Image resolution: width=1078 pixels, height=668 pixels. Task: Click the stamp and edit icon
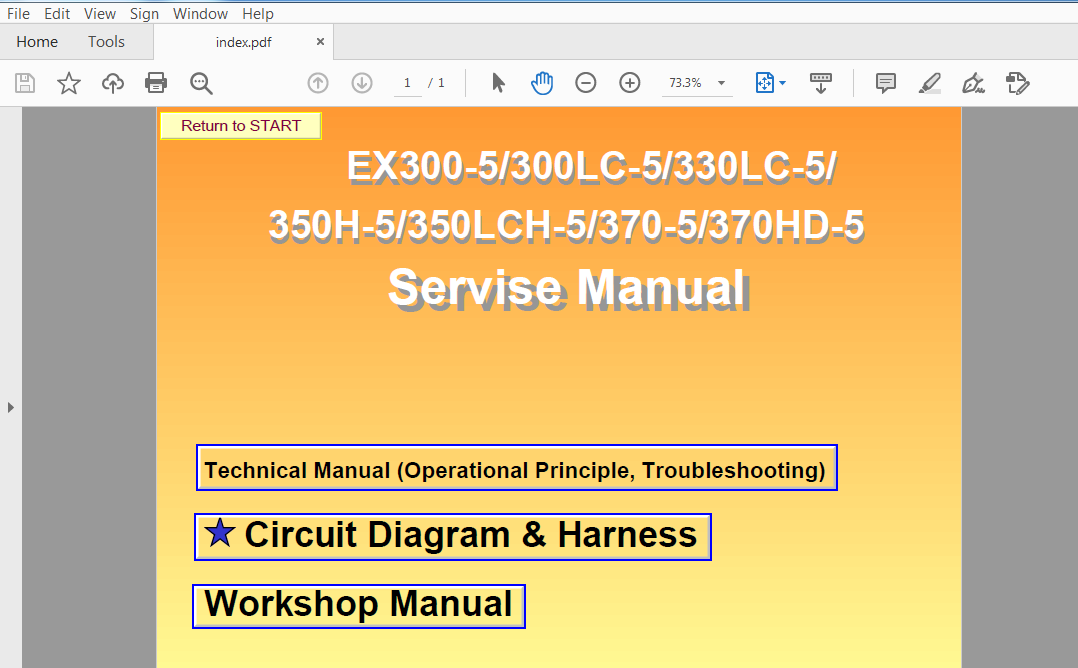[1018, 83]
